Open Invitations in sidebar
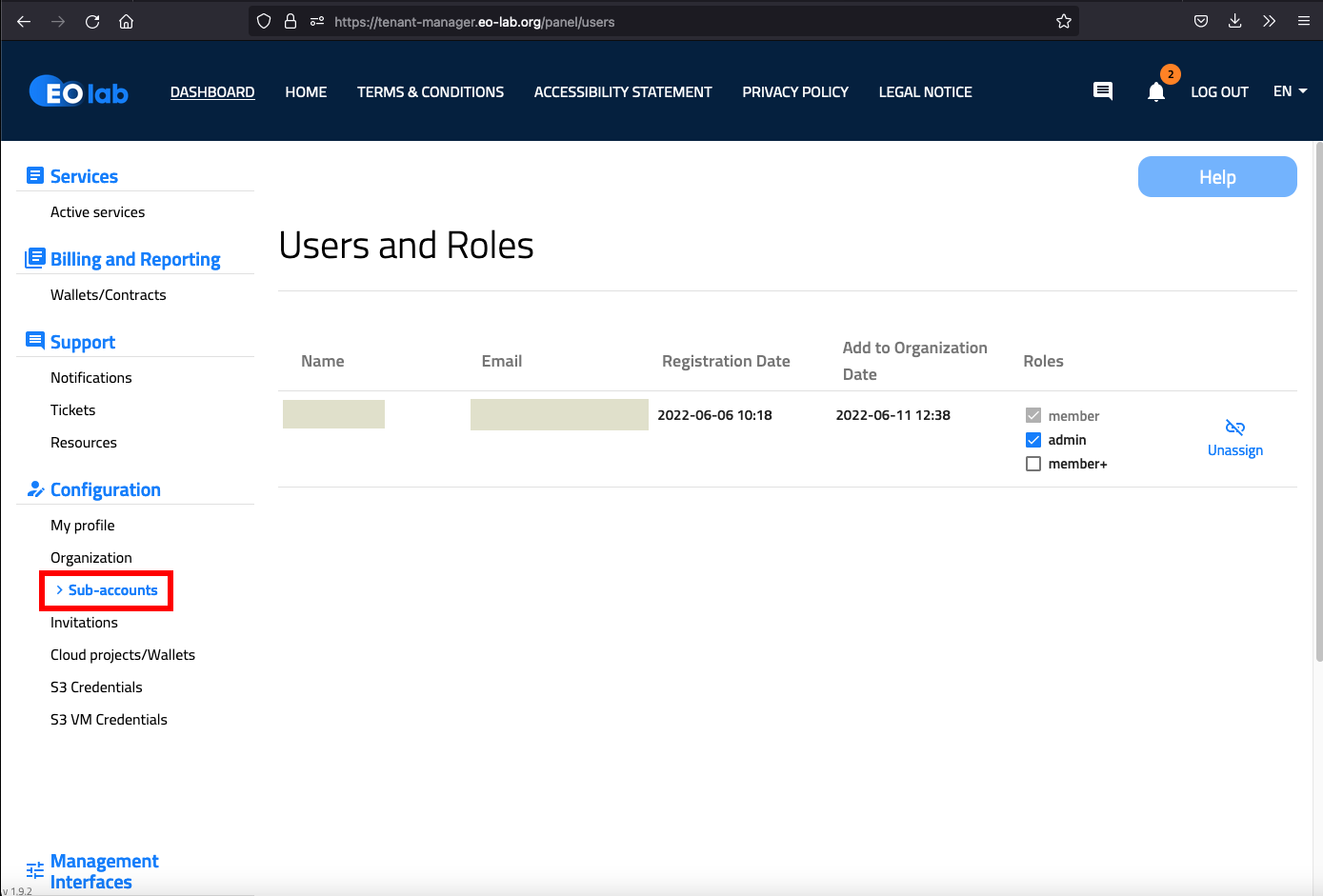Viewport: 1323px width, 896px height. [84, 623]
